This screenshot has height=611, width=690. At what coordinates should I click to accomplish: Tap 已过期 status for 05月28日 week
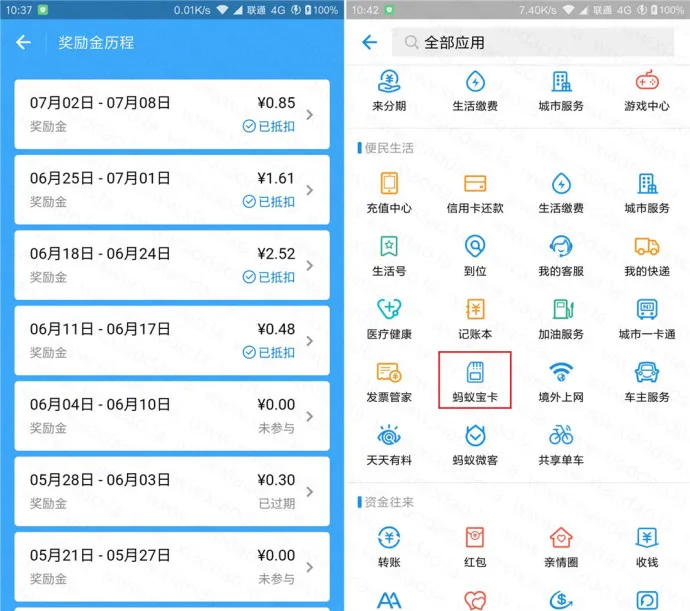pyautogui.click(x=277, y=503)
